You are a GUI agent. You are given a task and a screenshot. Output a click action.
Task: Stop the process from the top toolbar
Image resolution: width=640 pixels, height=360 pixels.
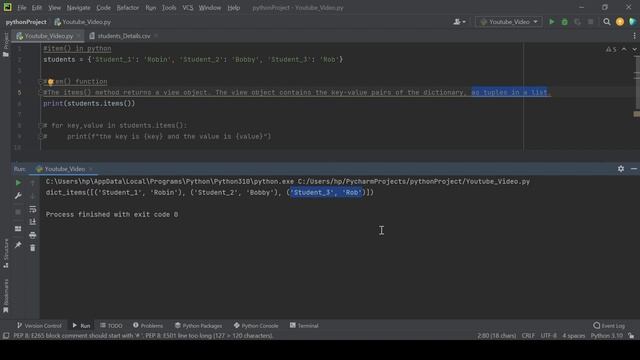coord(591,22)
